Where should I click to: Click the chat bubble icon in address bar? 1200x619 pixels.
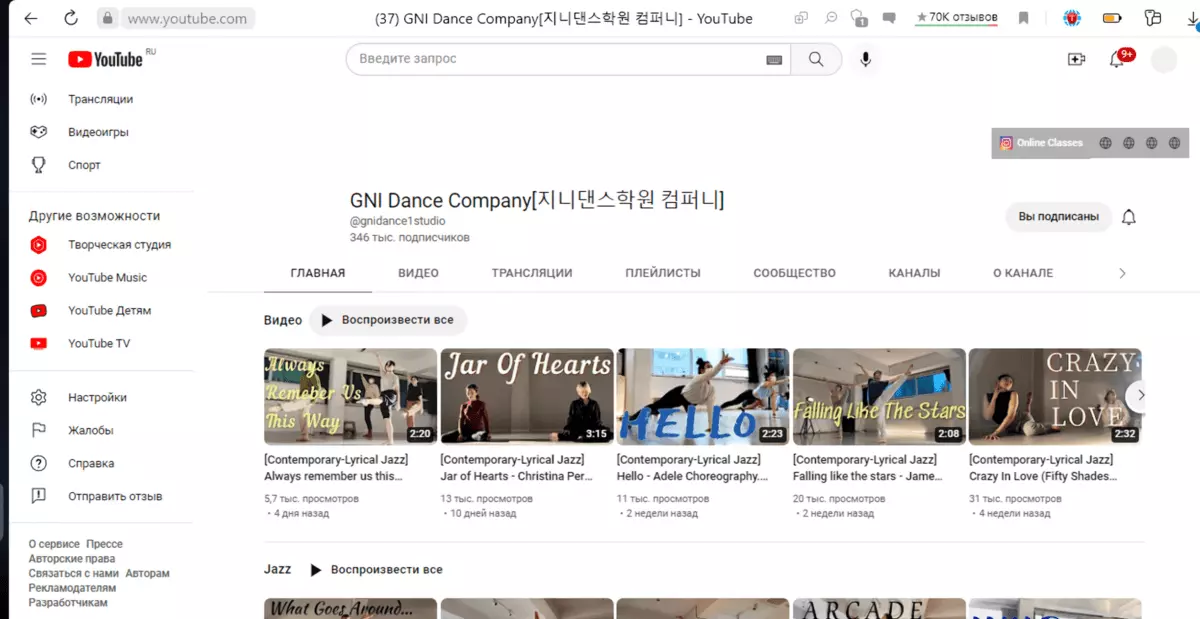click(x=889, y=18)
